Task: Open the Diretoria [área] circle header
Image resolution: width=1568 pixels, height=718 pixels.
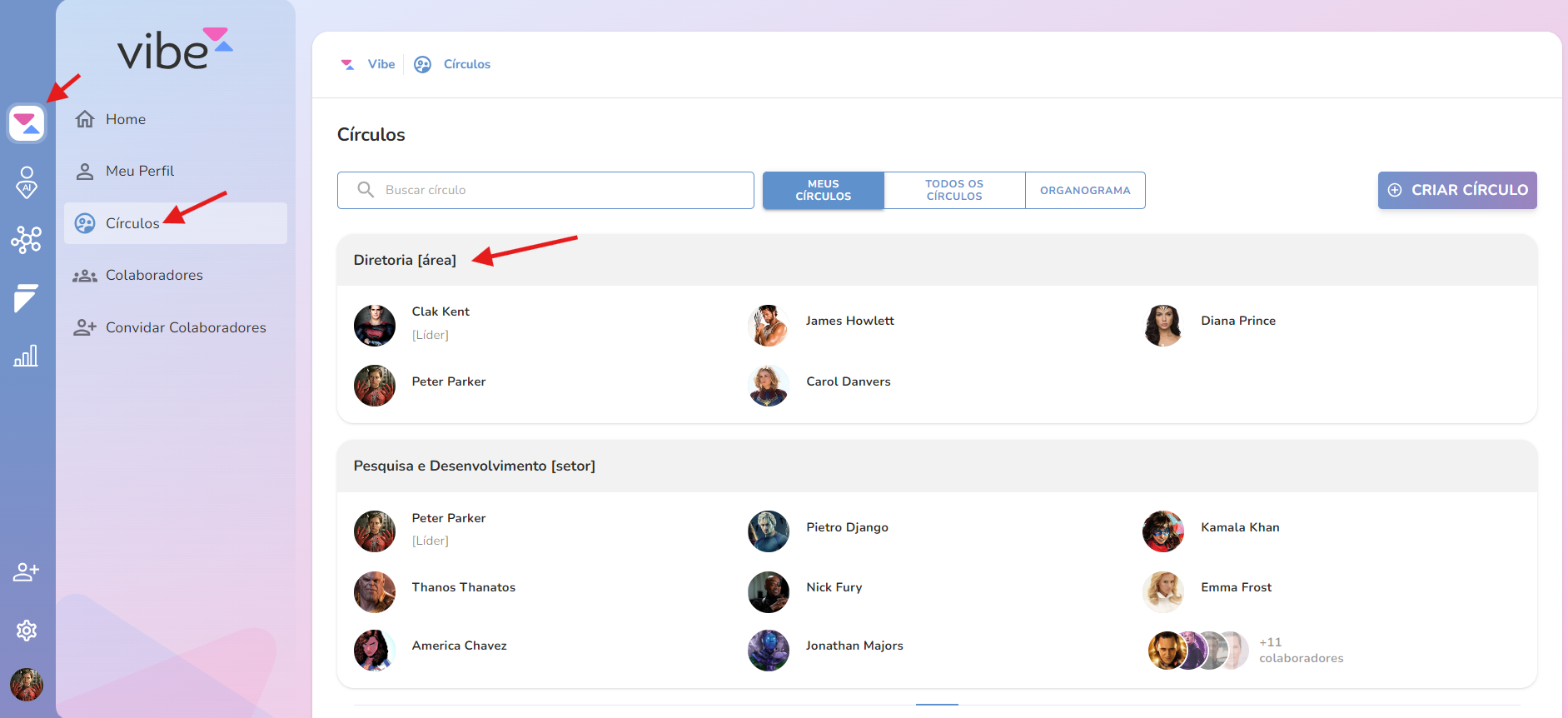Action: pos(937,260)
